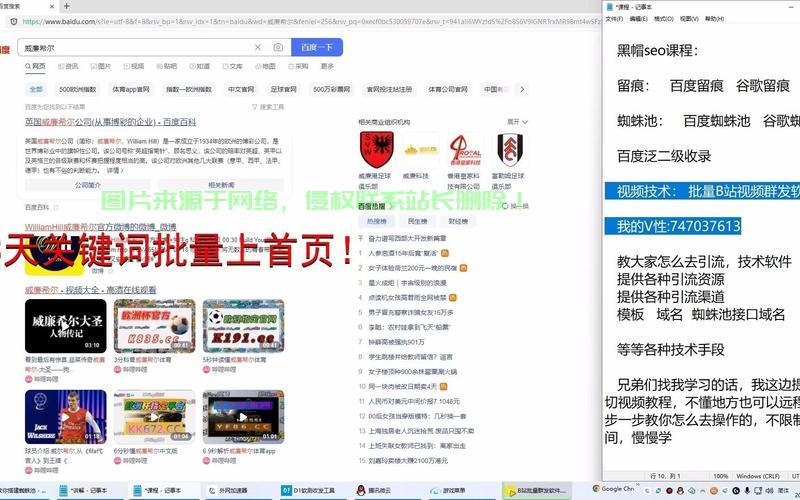Viewport: 800px width, 500px height.
Task: Select the 体育app官网 suggestion chip
Action: coord(131,89)
